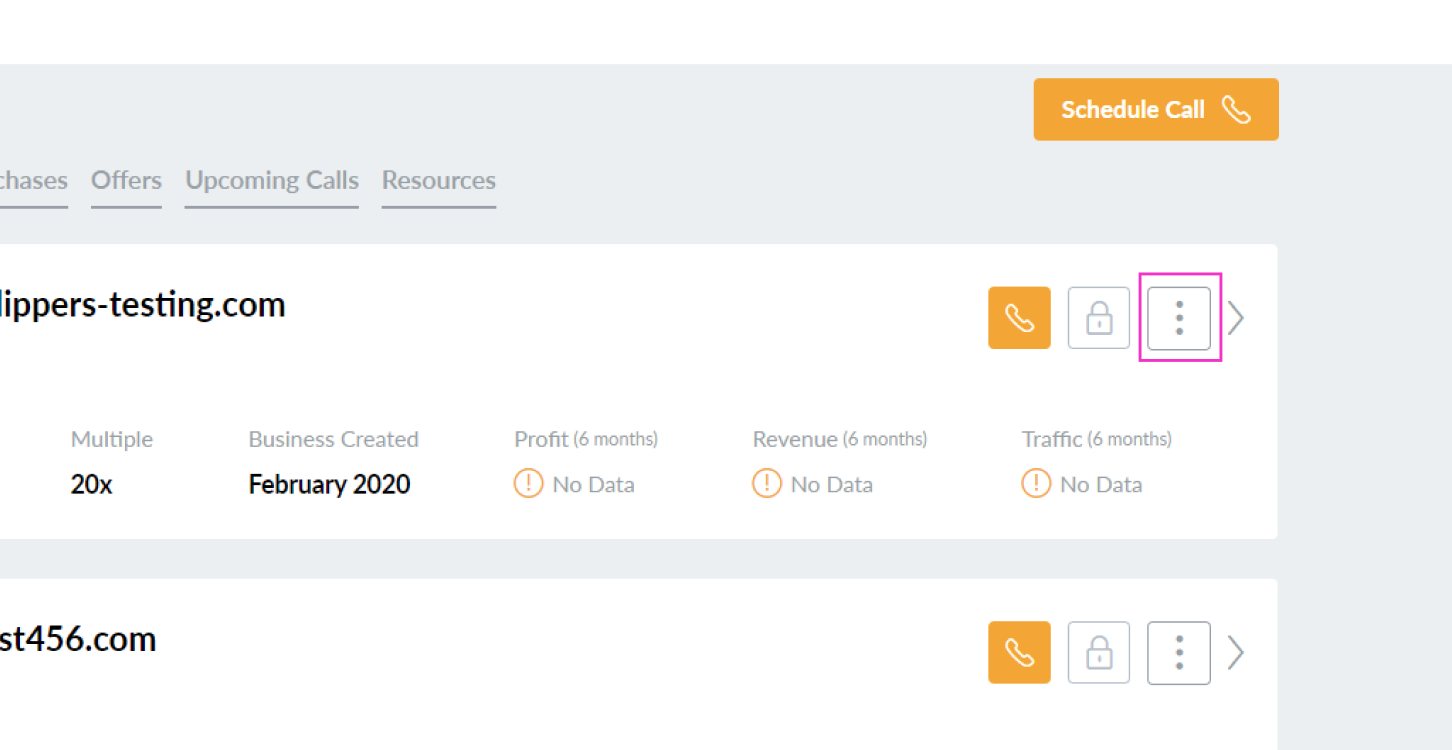Select the partially visible Purchases tab
The height and width of the screenshot is (750, 1452).
coord(32,181)
